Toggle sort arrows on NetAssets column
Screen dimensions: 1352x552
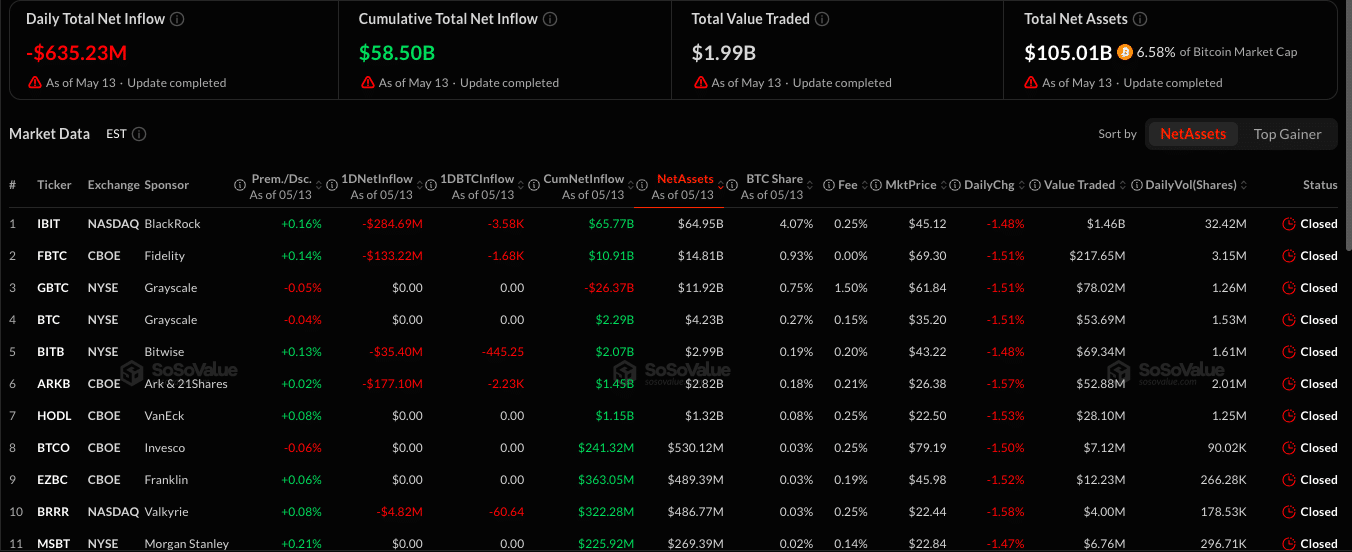click(722, 185)
